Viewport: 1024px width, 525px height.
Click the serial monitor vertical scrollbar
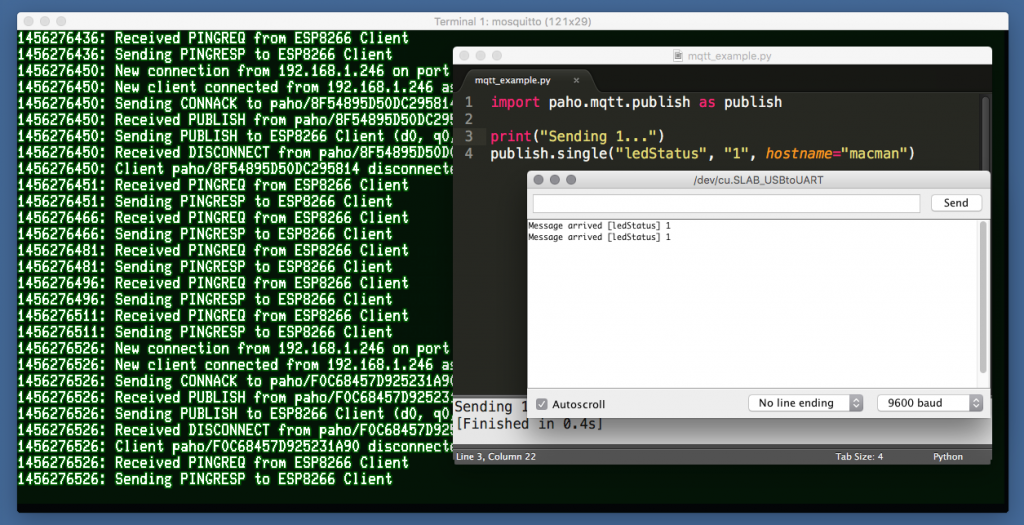click(x=983, y=300)
